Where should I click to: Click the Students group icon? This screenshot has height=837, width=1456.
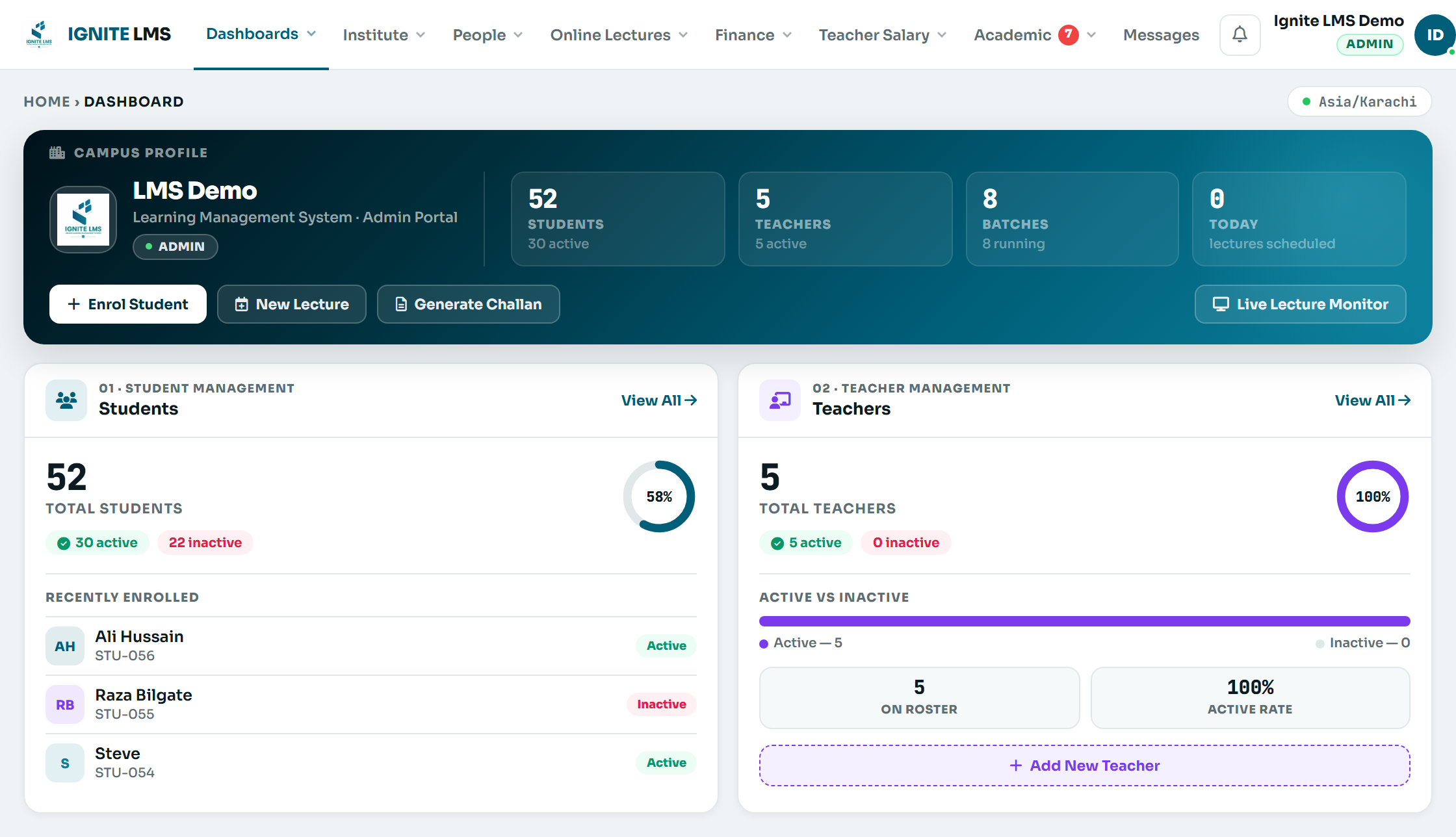click(66, 400)
